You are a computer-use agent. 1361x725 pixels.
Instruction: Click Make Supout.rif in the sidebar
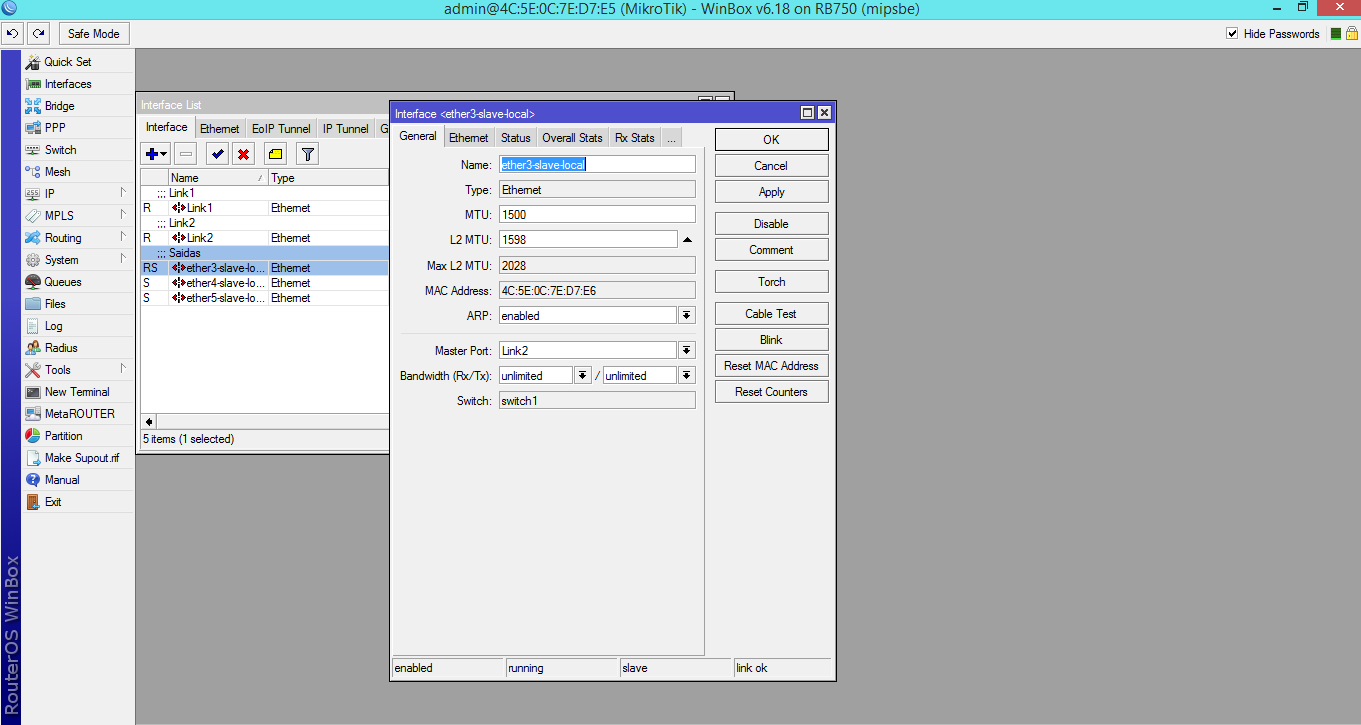point(81,458)
